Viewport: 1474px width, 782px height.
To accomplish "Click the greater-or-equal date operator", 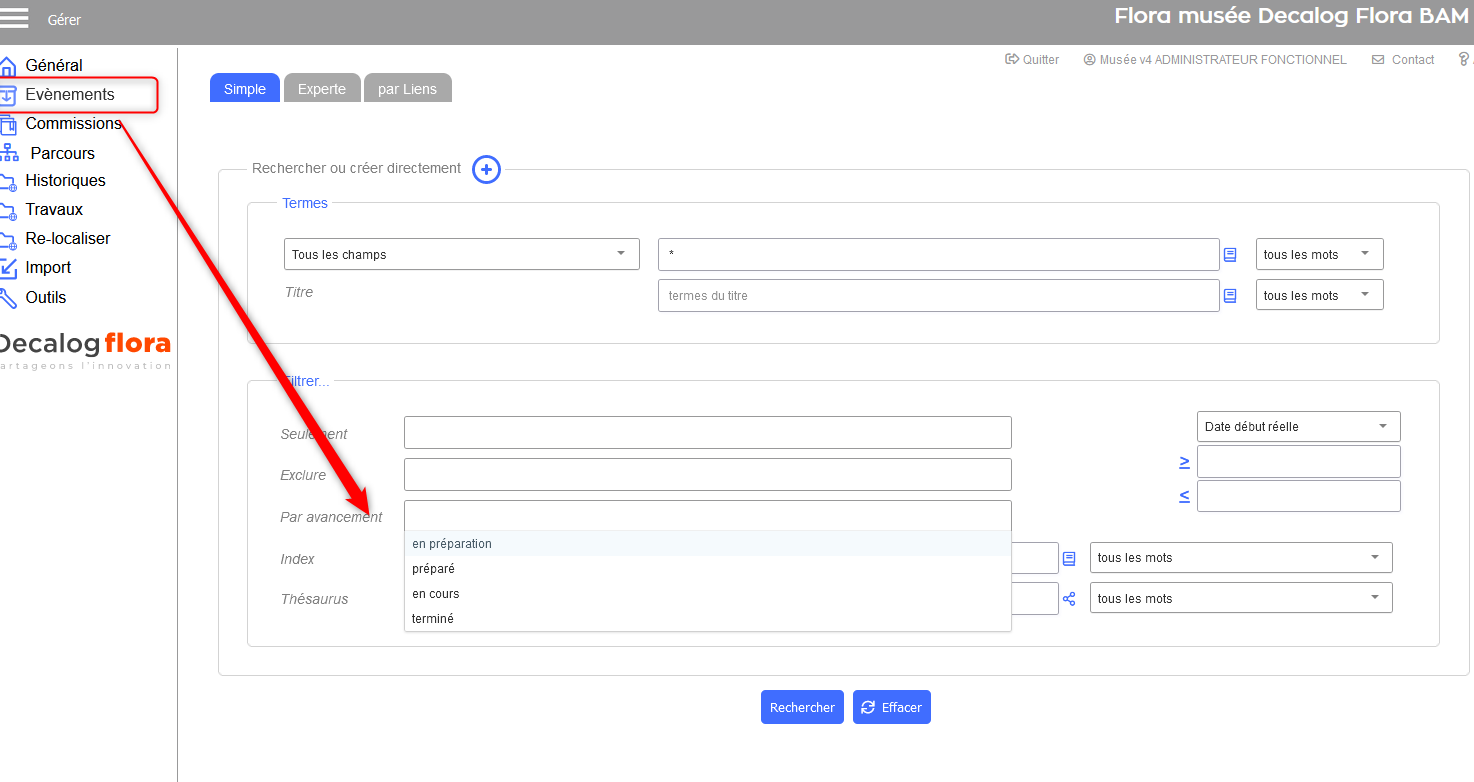I will coord(1184,462).
